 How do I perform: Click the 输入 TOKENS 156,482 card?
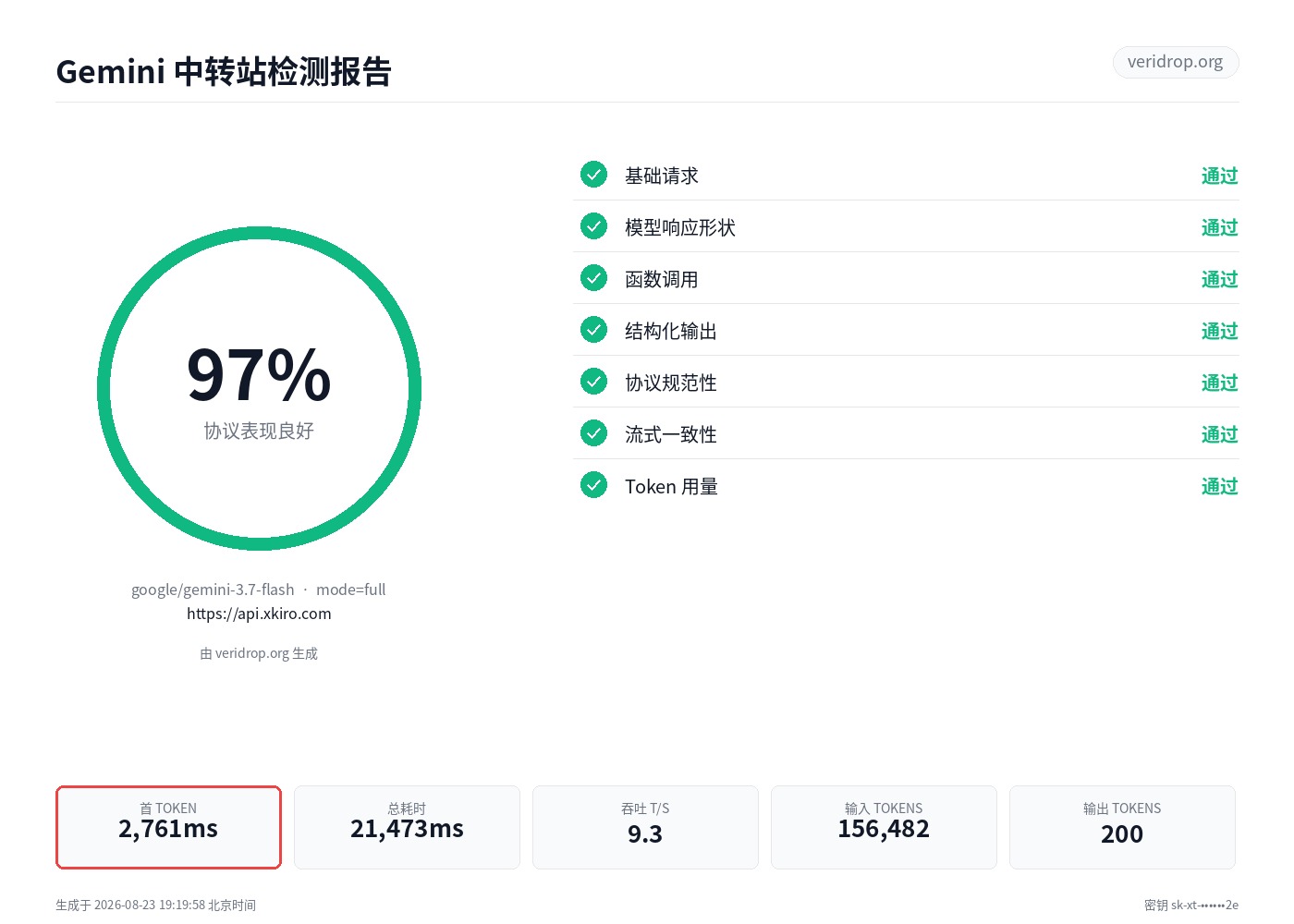tap(884, 827)
